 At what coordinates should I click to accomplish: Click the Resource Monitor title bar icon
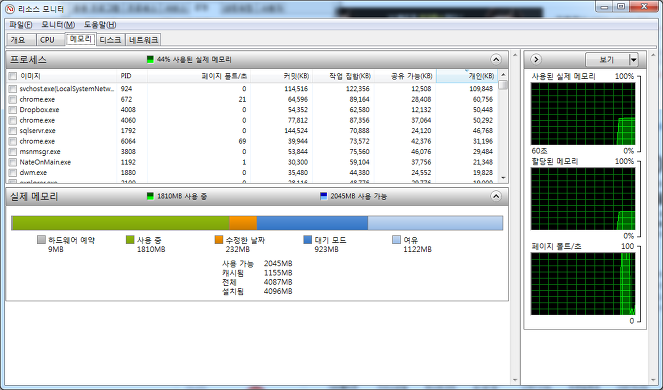(9, 8)
